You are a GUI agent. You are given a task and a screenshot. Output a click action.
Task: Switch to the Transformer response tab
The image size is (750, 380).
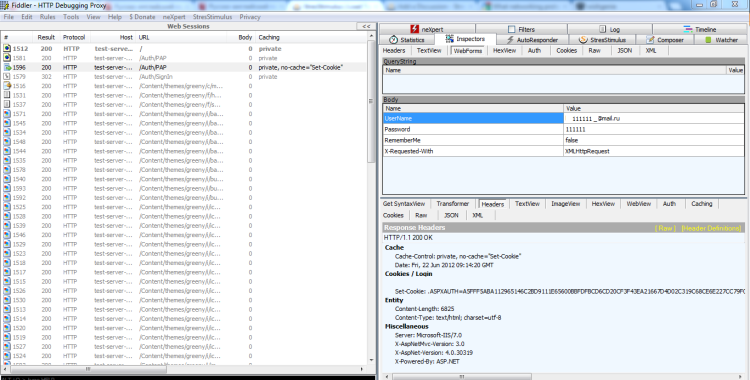tap(453, 204)
